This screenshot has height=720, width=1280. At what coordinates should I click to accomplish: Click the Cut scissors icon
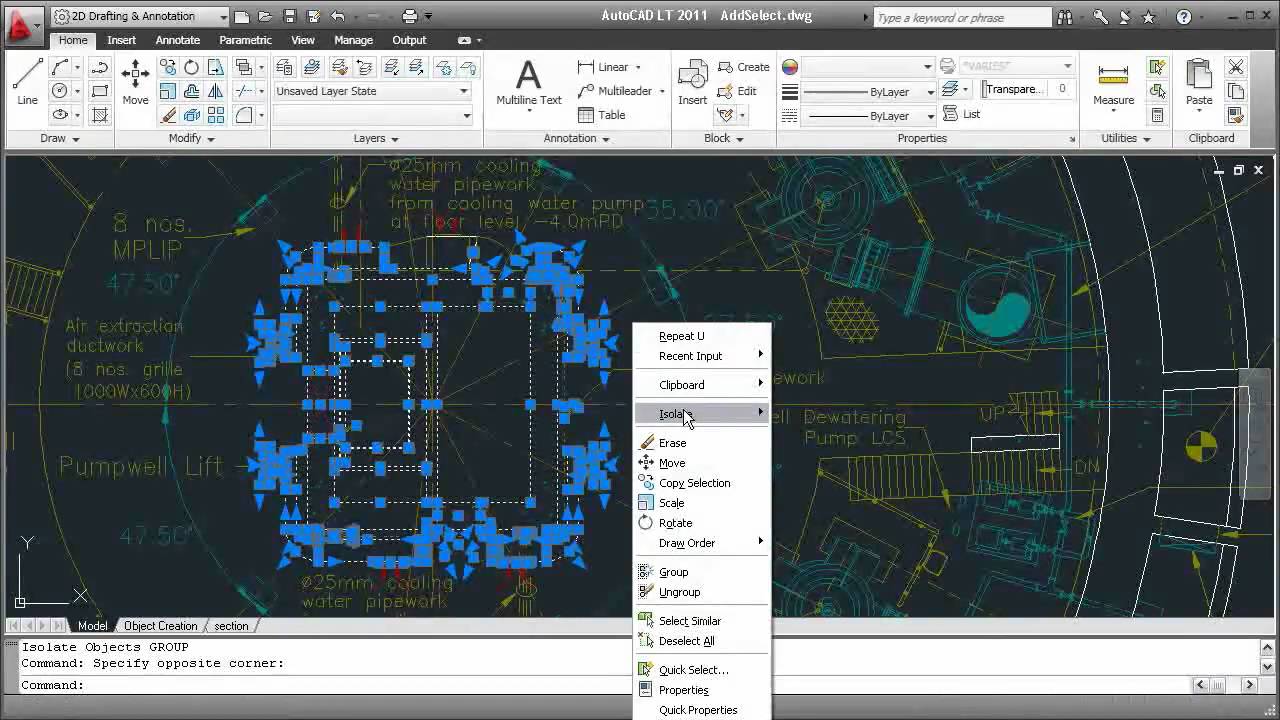point(1236,67)
